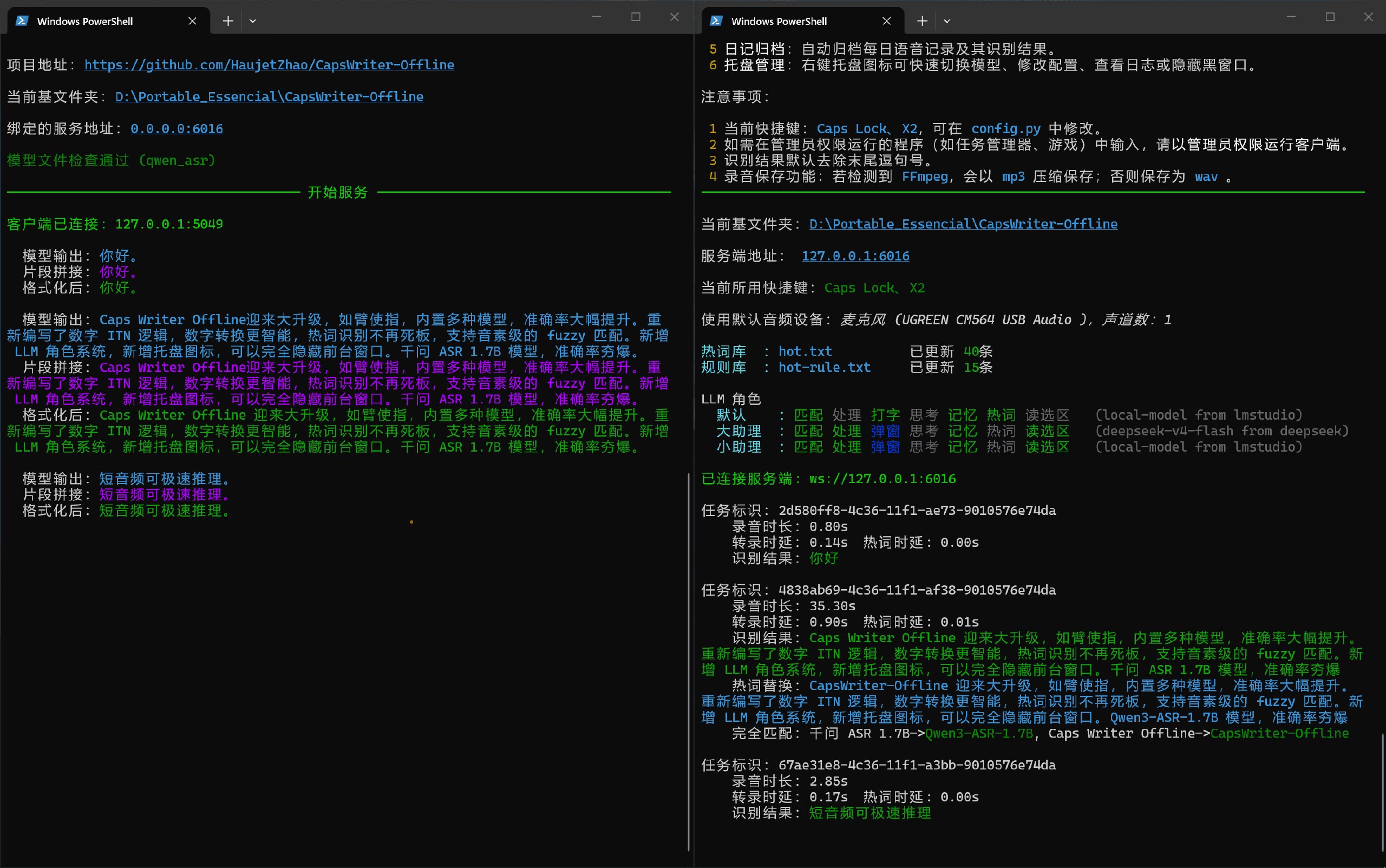
Task: Maximize the right terminal window
Action: (1330, 17)
